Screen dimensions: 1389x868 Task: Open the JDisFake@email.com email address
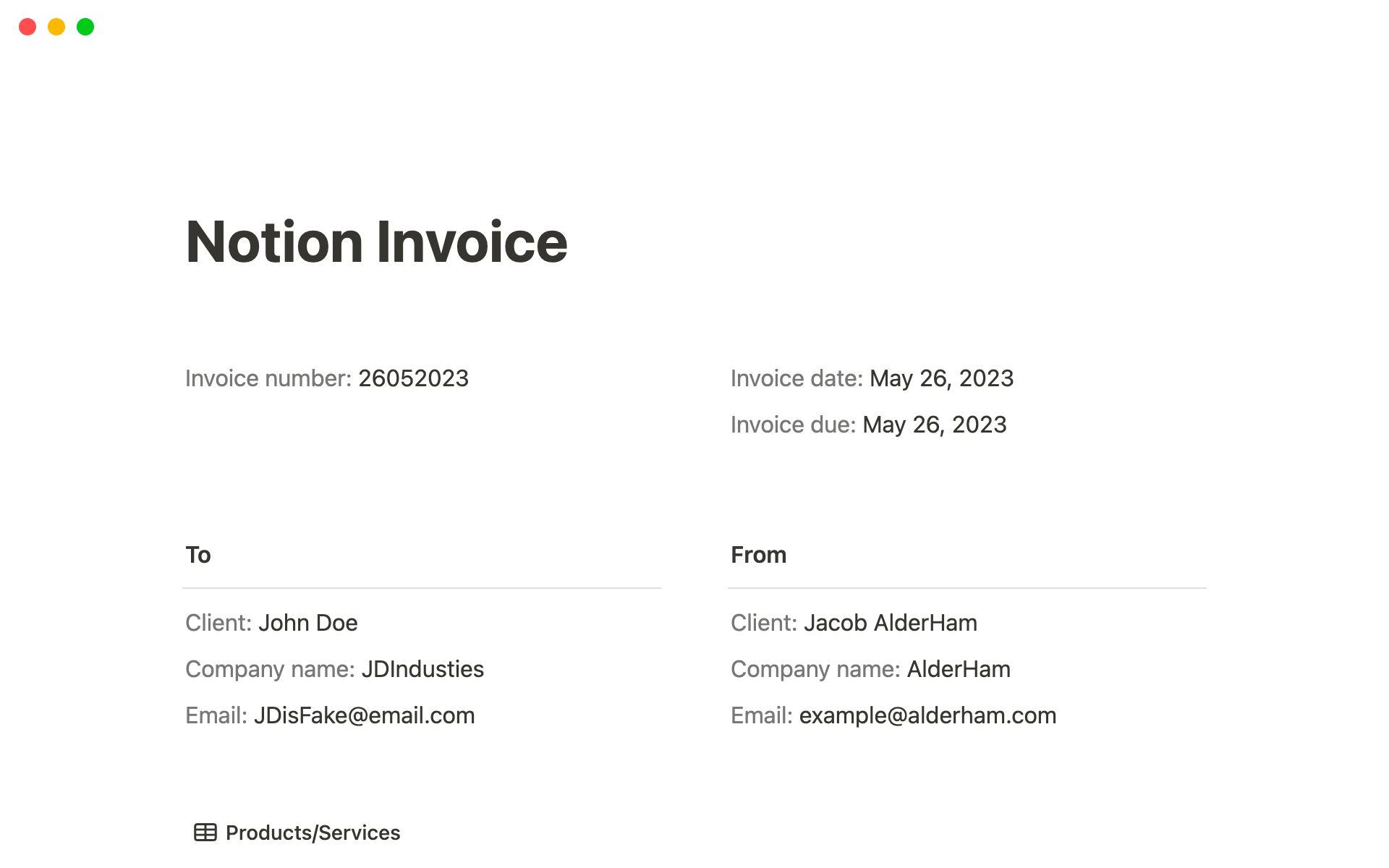click(x=364, y=715)
